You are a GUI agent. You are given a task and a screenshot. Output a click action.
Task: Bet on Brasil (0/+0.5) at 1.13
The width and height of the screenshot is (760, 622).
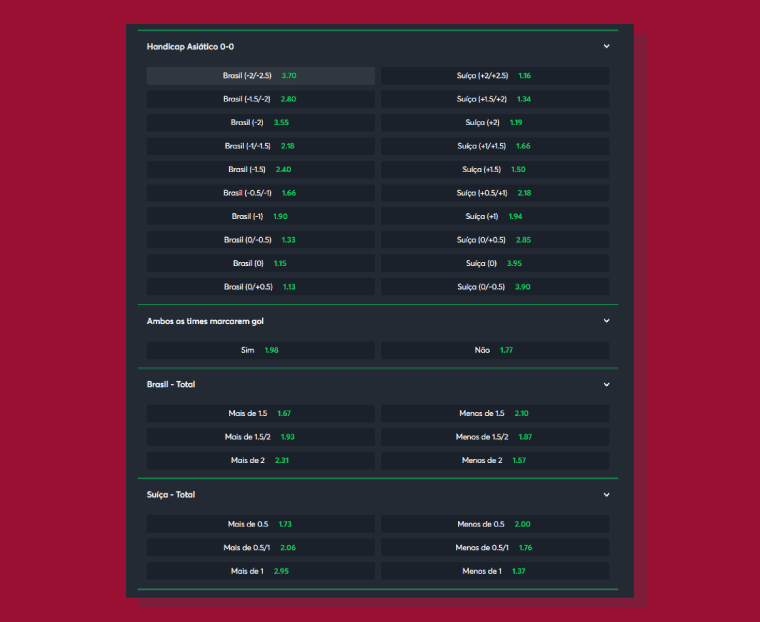pos(261,287)
